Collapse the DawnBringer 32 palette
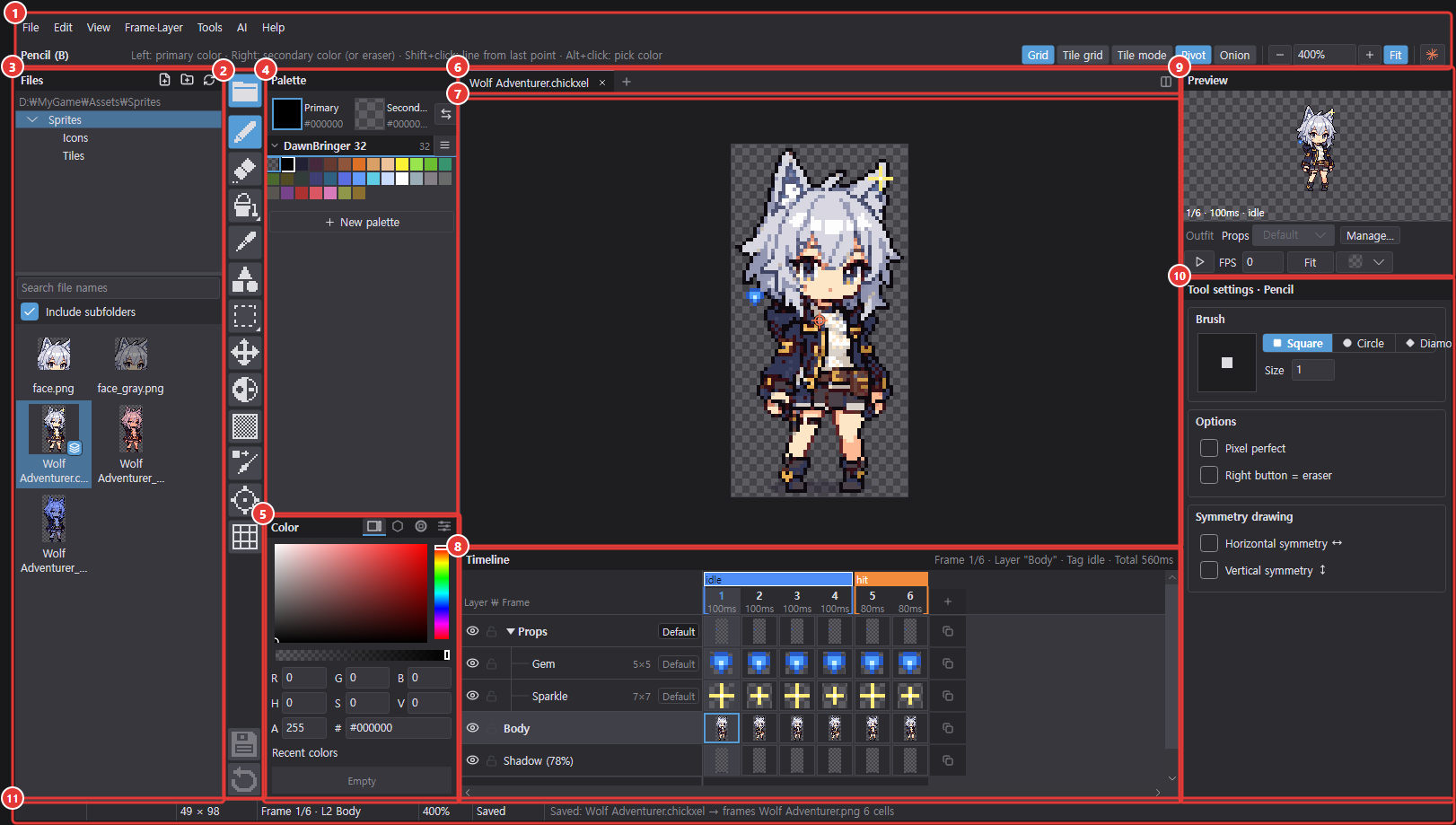The height and width of the screenshot is (825, 1456). coord(276,145)
